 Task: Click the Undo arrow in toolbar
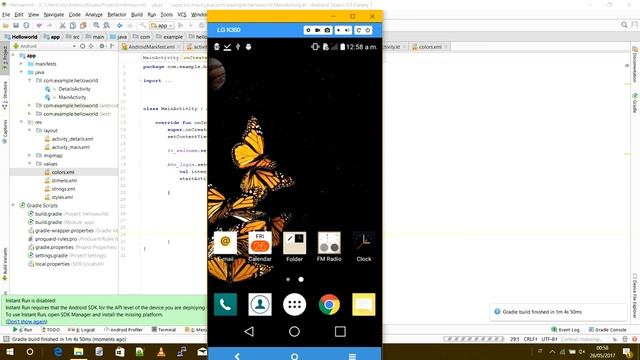point(39,25)
